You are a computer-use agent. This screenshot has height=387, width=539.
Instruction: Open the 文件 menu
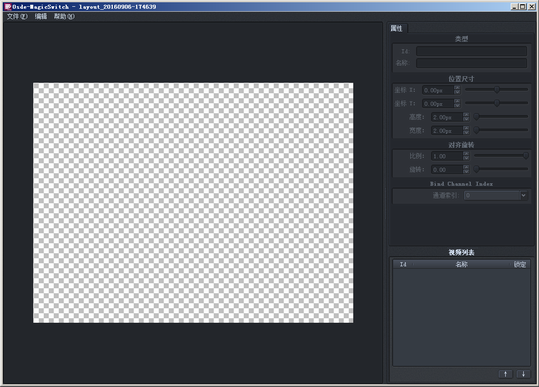pyautogui.click(x=17, y=16)
